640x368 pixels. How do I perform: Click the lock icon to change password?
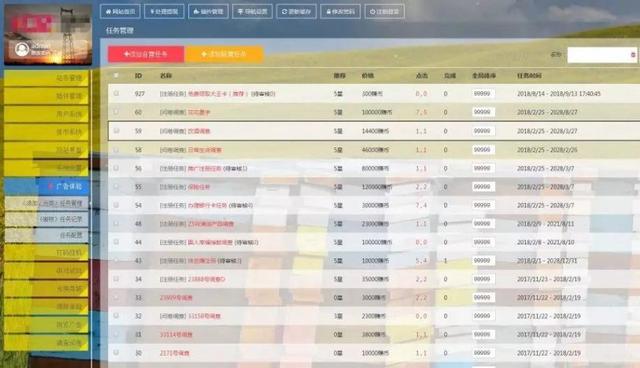click(x=329, y=11)
